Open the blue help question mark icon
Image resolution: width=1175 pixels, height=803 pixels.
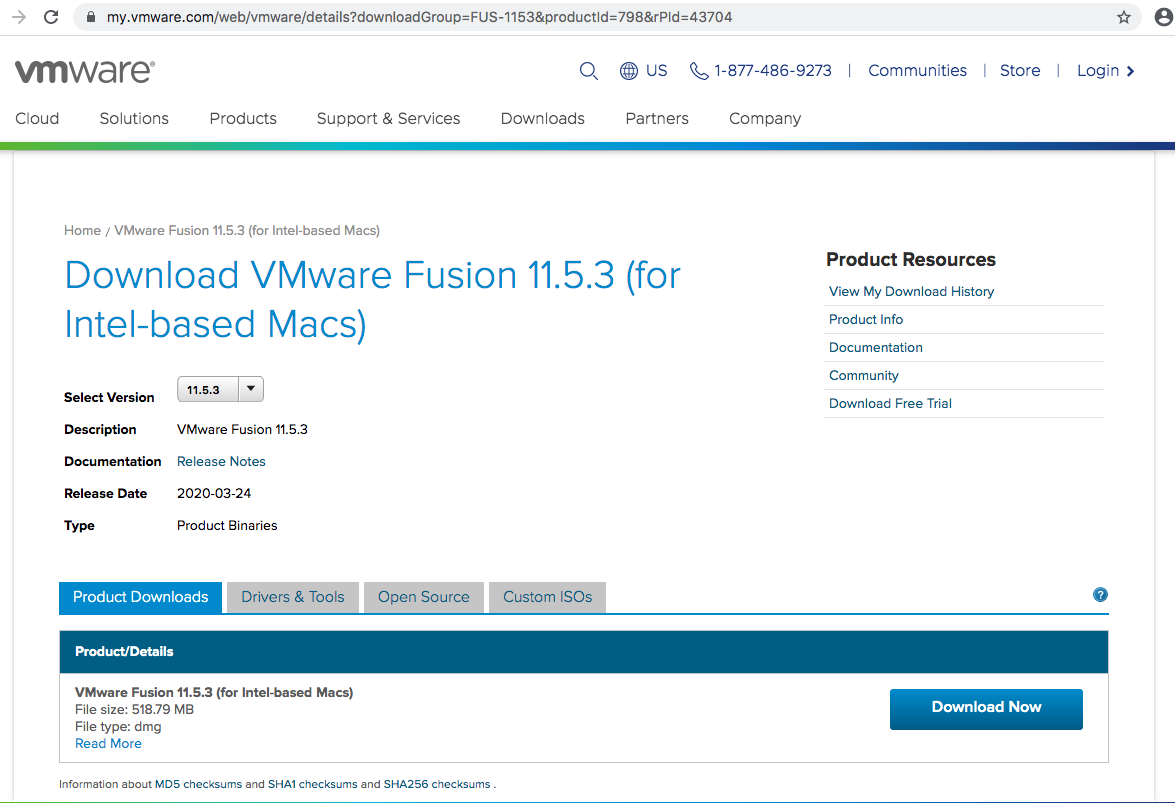click(1100, 595)
